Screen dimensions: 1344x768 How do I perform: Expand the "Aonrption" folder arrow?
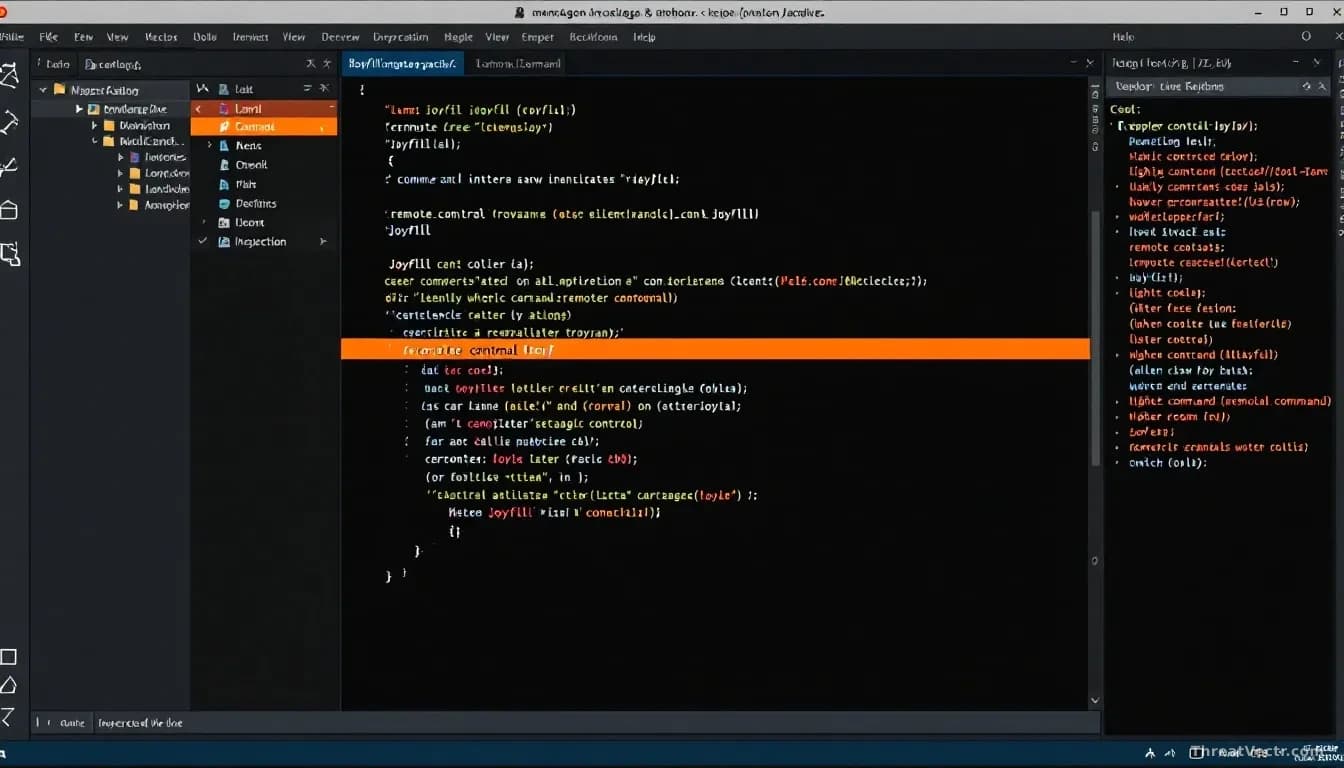120,205
